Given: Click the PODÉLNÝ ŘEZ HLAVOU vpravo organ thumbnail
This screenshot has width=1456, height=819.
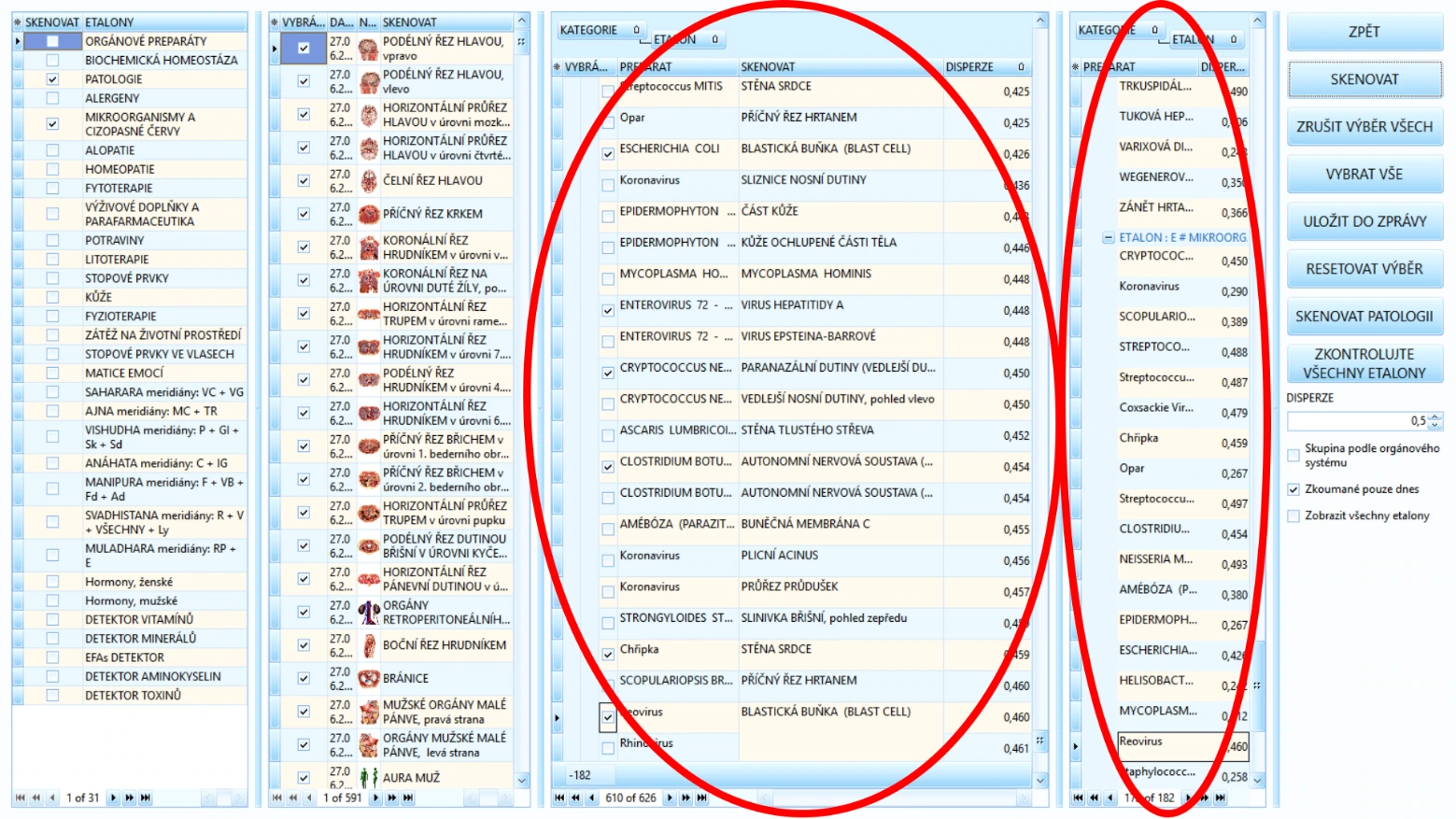Looking at the screenshot, I should [x=368, y=49].
